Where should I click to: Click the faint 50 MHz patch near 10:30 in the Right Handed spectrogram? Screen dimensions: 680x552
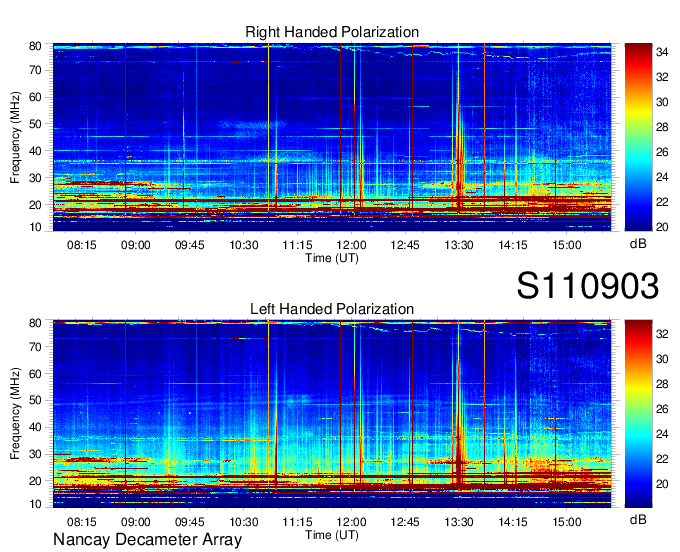click(252, 125)
